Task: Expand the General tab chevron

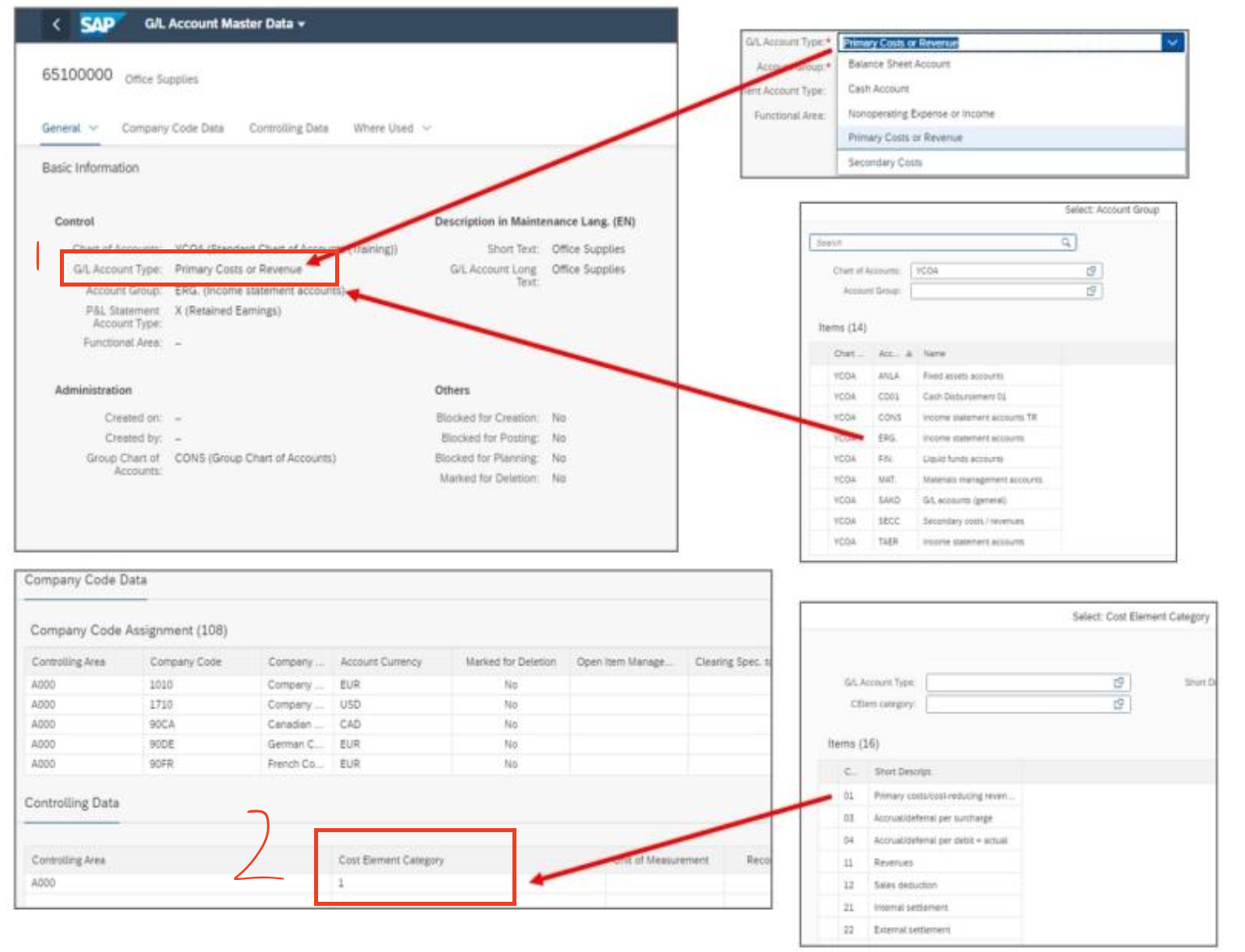Action: pyautogui.click(x=93, y=128)
